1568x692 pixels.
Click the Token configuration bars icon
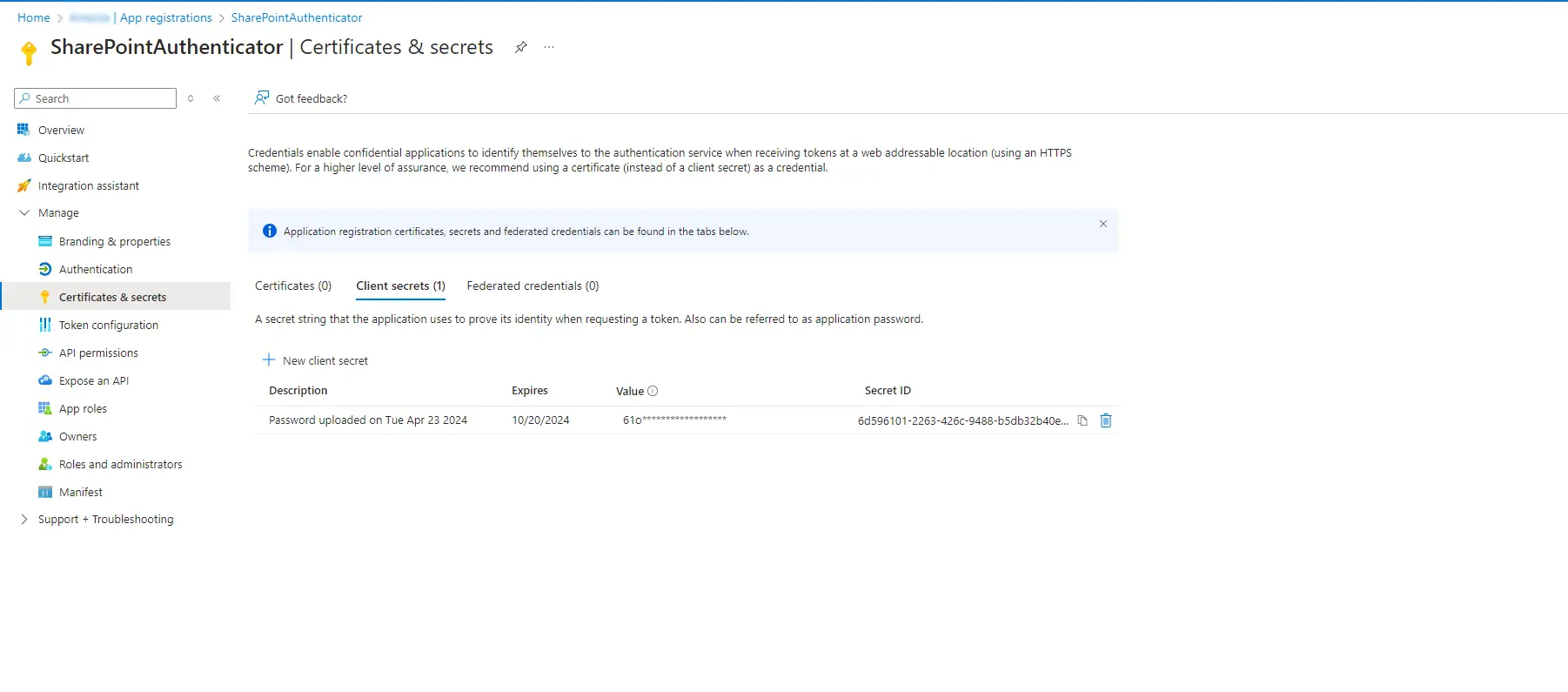45,325
